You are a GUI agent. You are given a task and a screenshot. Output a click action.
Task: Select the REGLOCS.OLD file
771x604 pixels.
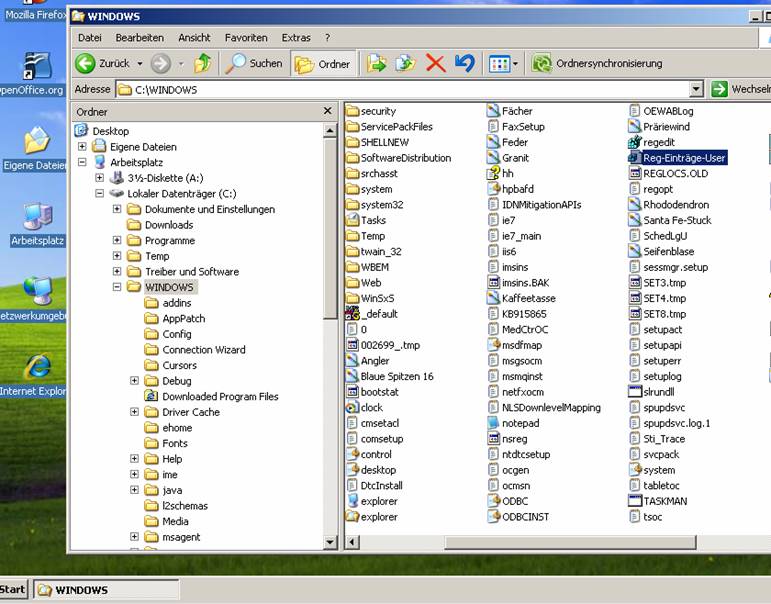point(668,173)
